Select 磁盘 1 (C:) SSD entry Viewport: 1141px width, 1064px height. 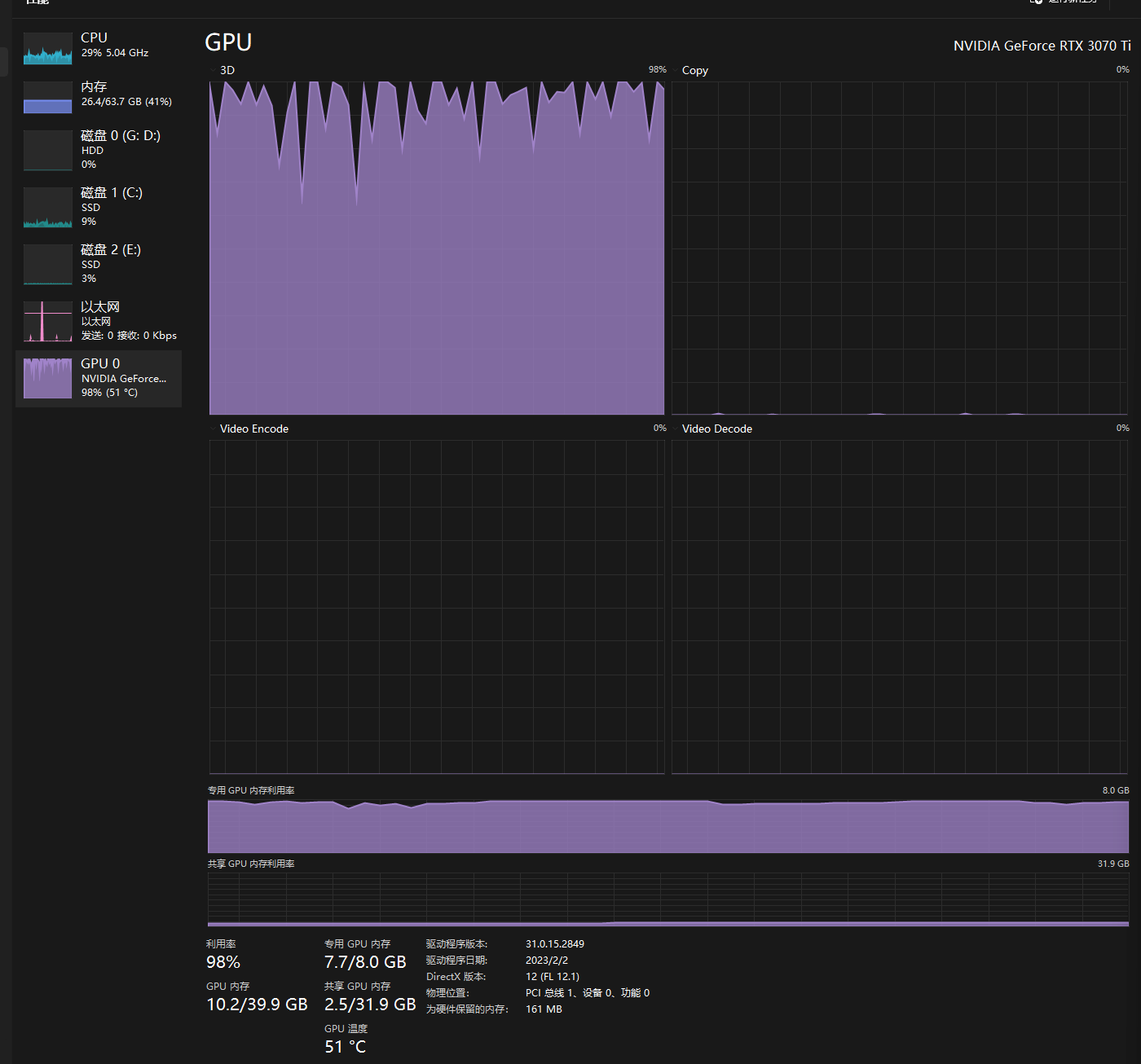99,207
